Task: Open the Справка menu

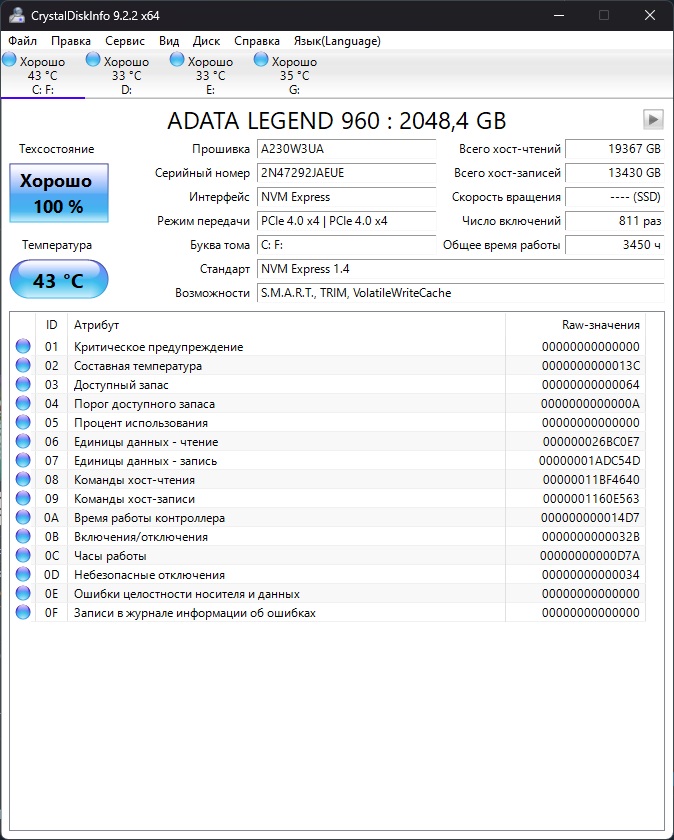Action: coord(257,41)
